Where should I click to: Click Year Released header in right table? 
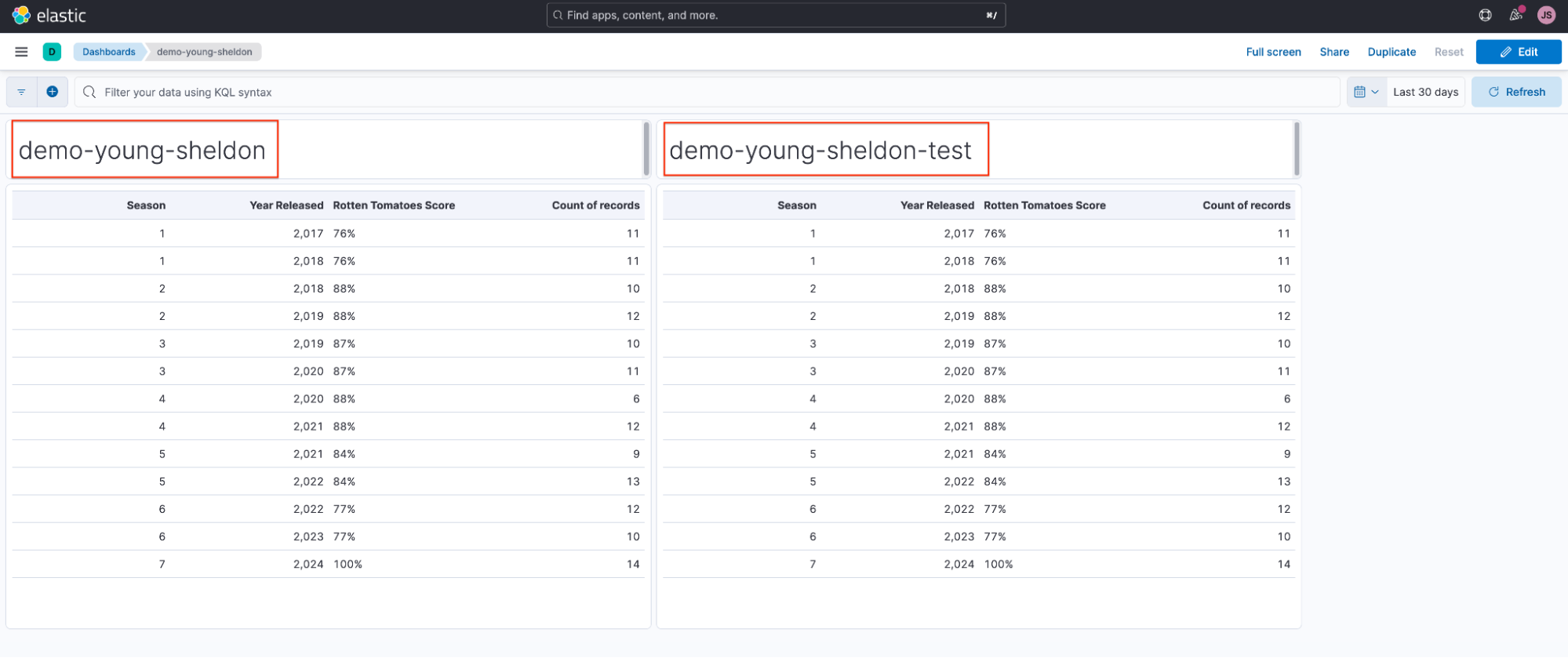tap(937, 205)
